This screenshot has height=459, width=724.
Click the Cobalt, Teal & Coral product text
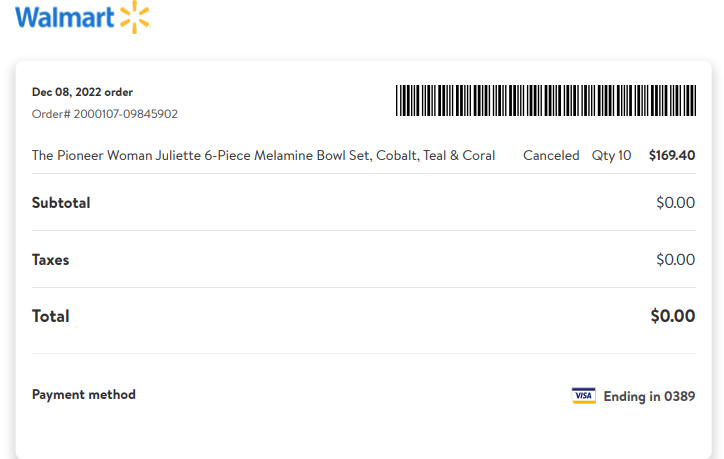click(435, 156)
